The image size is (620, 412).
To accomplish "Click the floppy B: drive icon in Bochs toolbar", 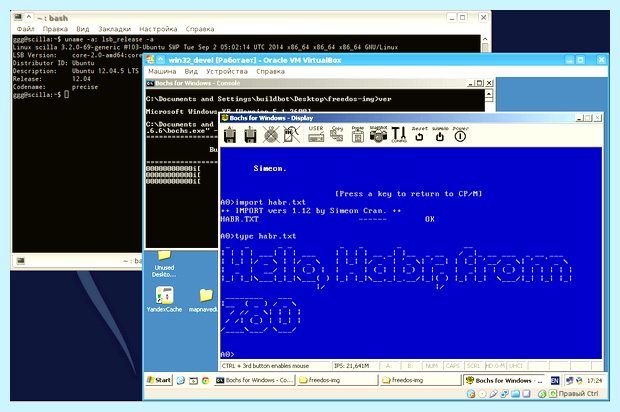I will pos(250,135).
